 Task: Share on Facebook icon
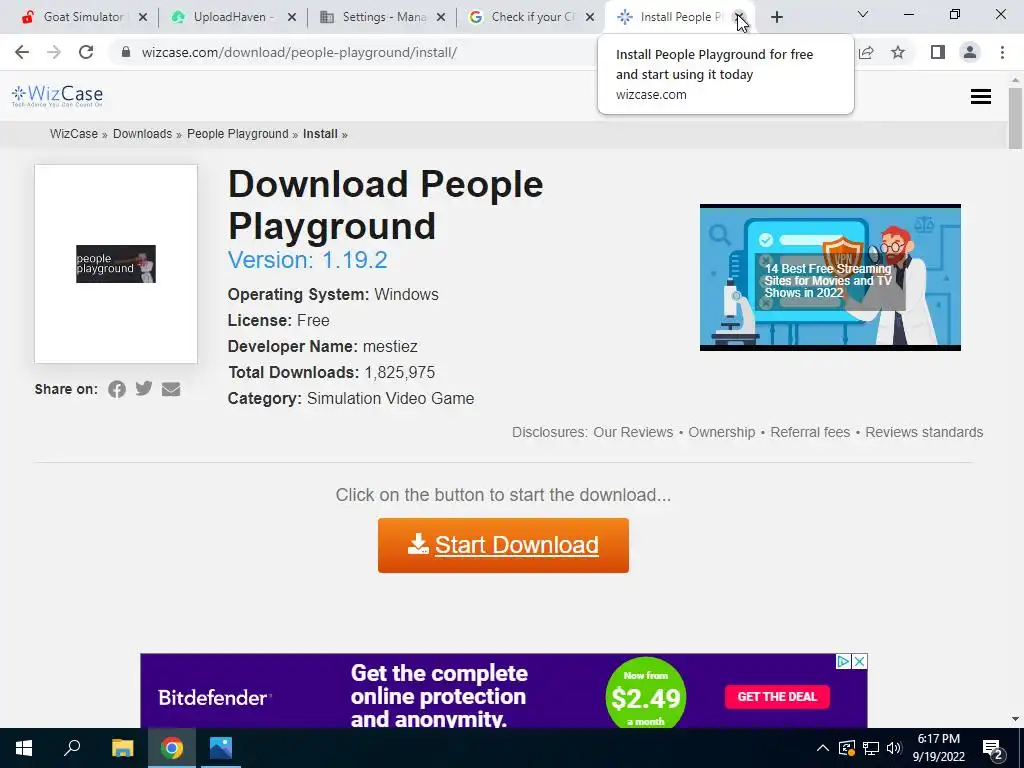pyautogui.click(x=117, y=389)
